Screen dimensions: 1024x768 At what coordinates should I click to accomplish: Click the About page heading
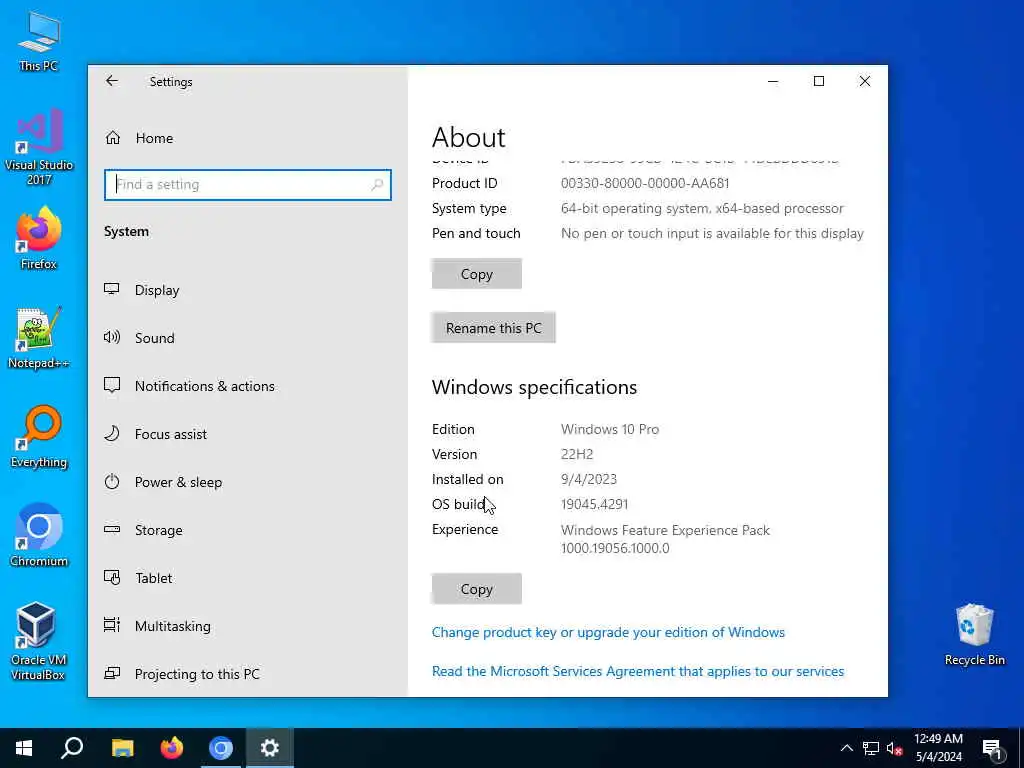[x=468, y=137]
